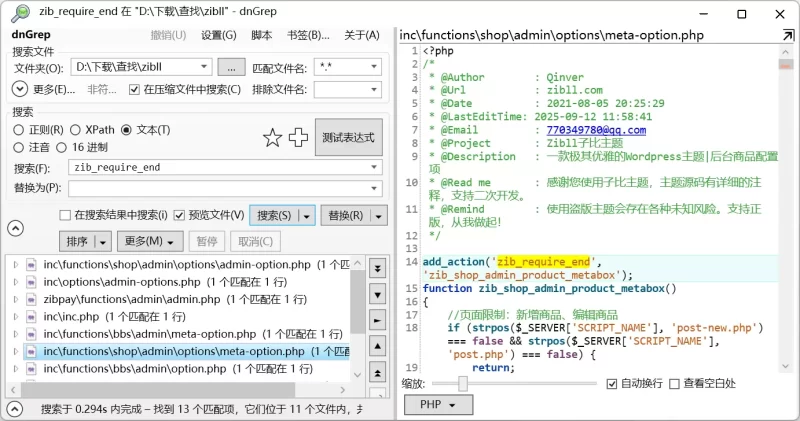Select shop admin-option.php result row
800x421 pixels.
click(187, 265)
